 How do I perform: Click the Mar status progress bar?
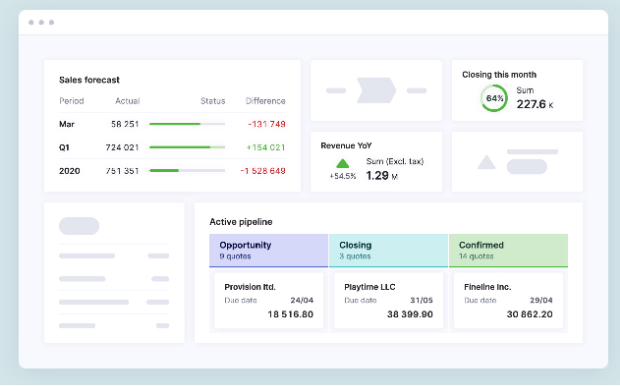pos(187,124)
